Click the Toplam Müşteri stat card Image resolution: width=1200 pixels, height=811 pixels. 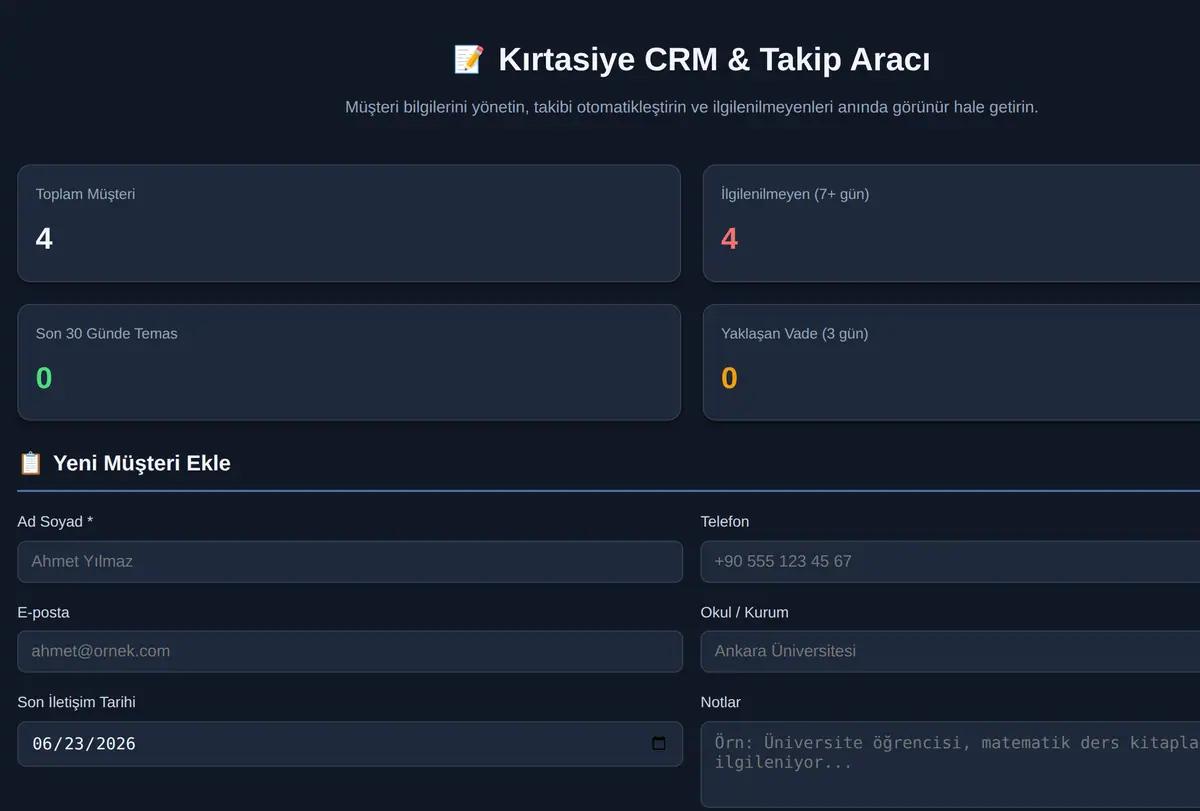click(349, 223)
